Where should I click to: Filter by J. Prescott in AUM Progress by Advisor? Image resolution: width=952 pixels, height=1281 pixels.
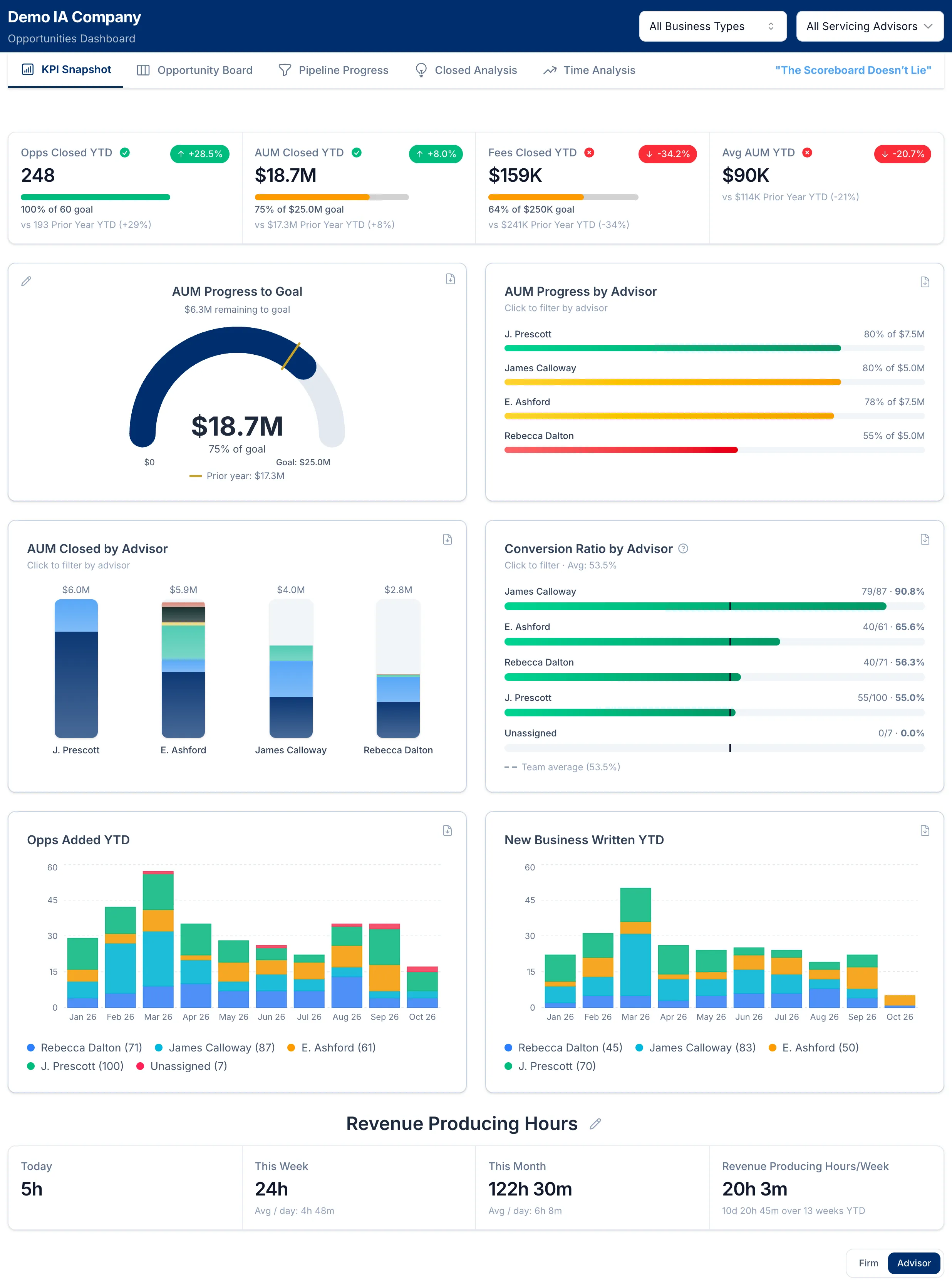tap(714, 340)
